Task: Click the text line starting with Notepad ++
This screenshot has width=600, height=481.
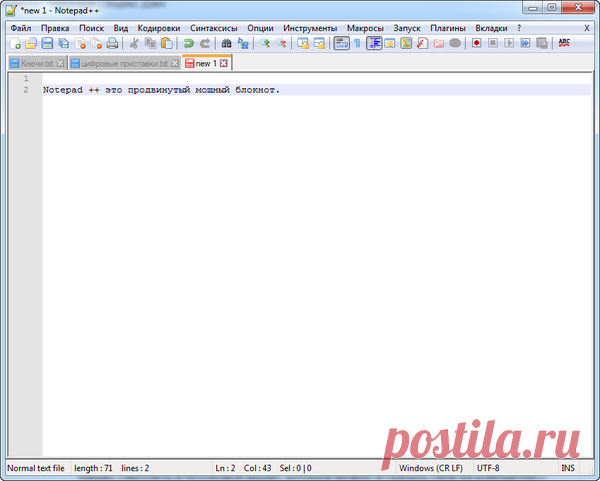Action: 161,90
